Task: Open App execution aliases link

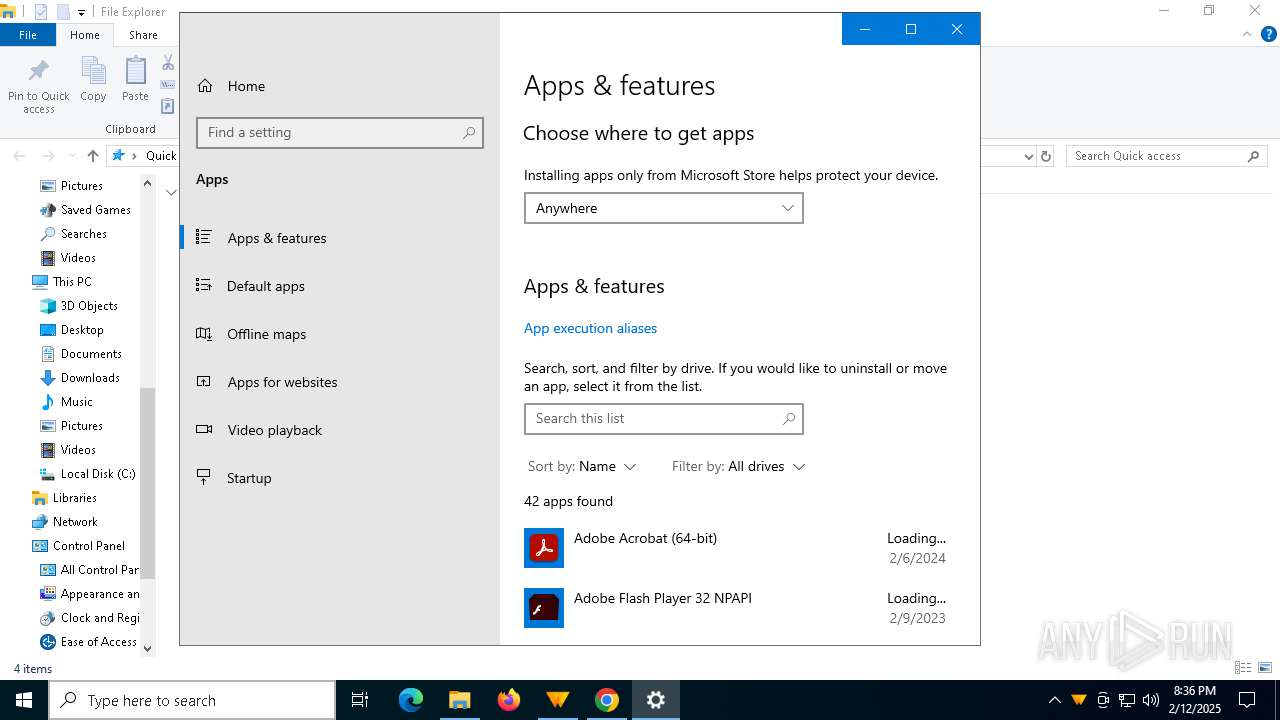Action: click(590, 328)
